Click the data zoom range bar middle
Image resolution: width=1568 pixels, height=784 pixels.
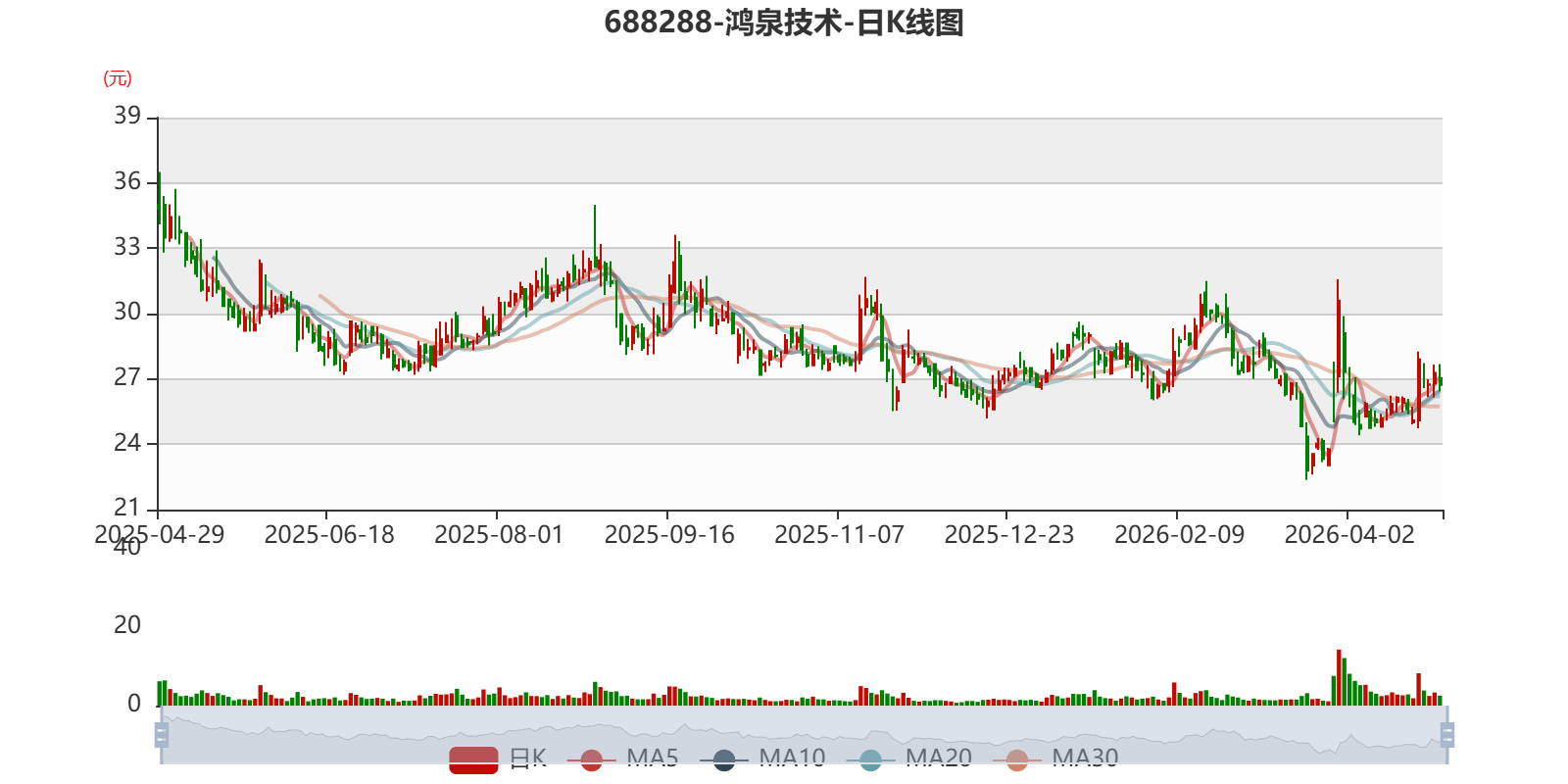click(x=804, y=735)
